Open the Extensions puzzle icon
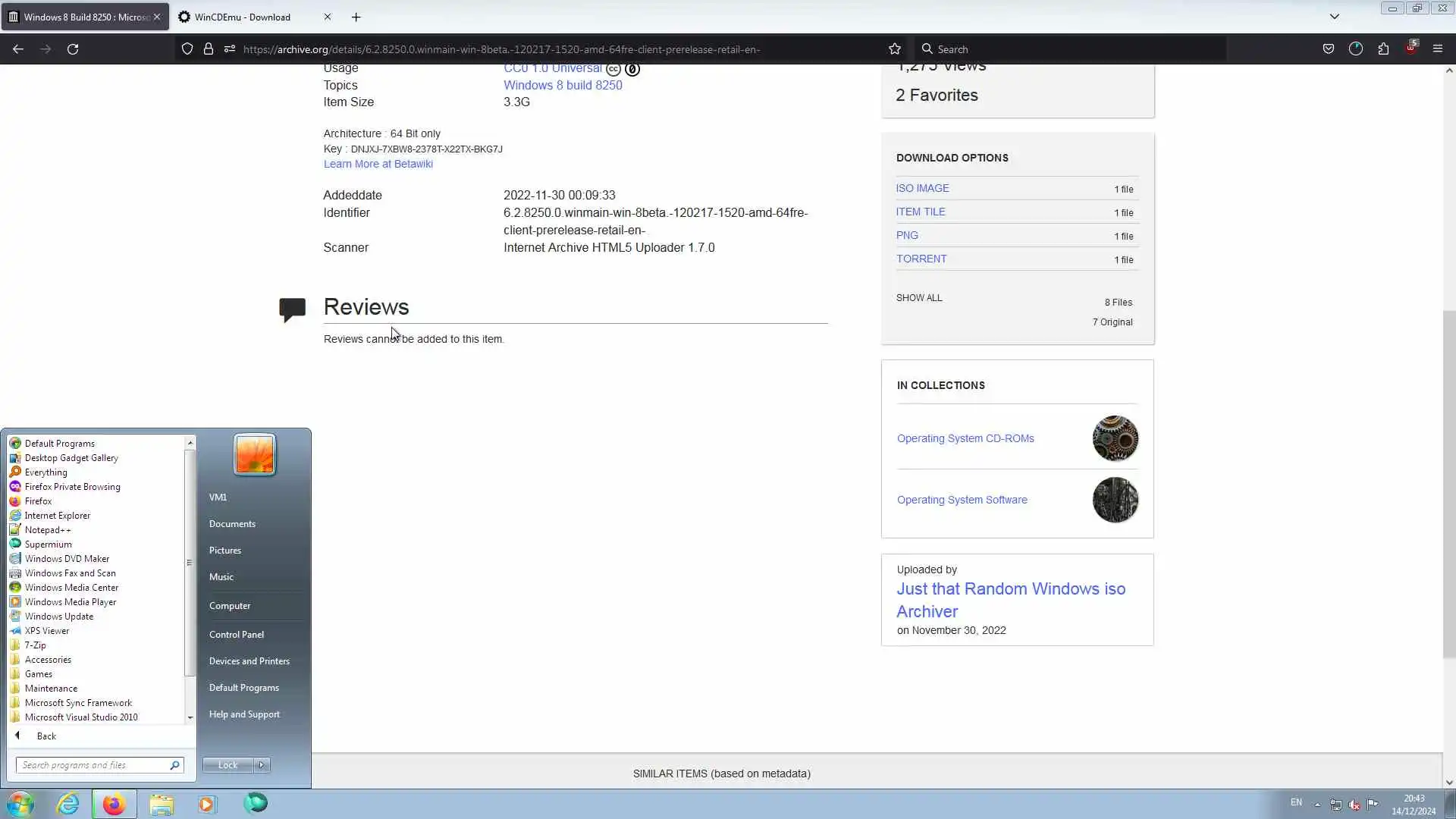Image resolution: width=1456 pixels, height=819 pixels. [x=1383, y=49]
